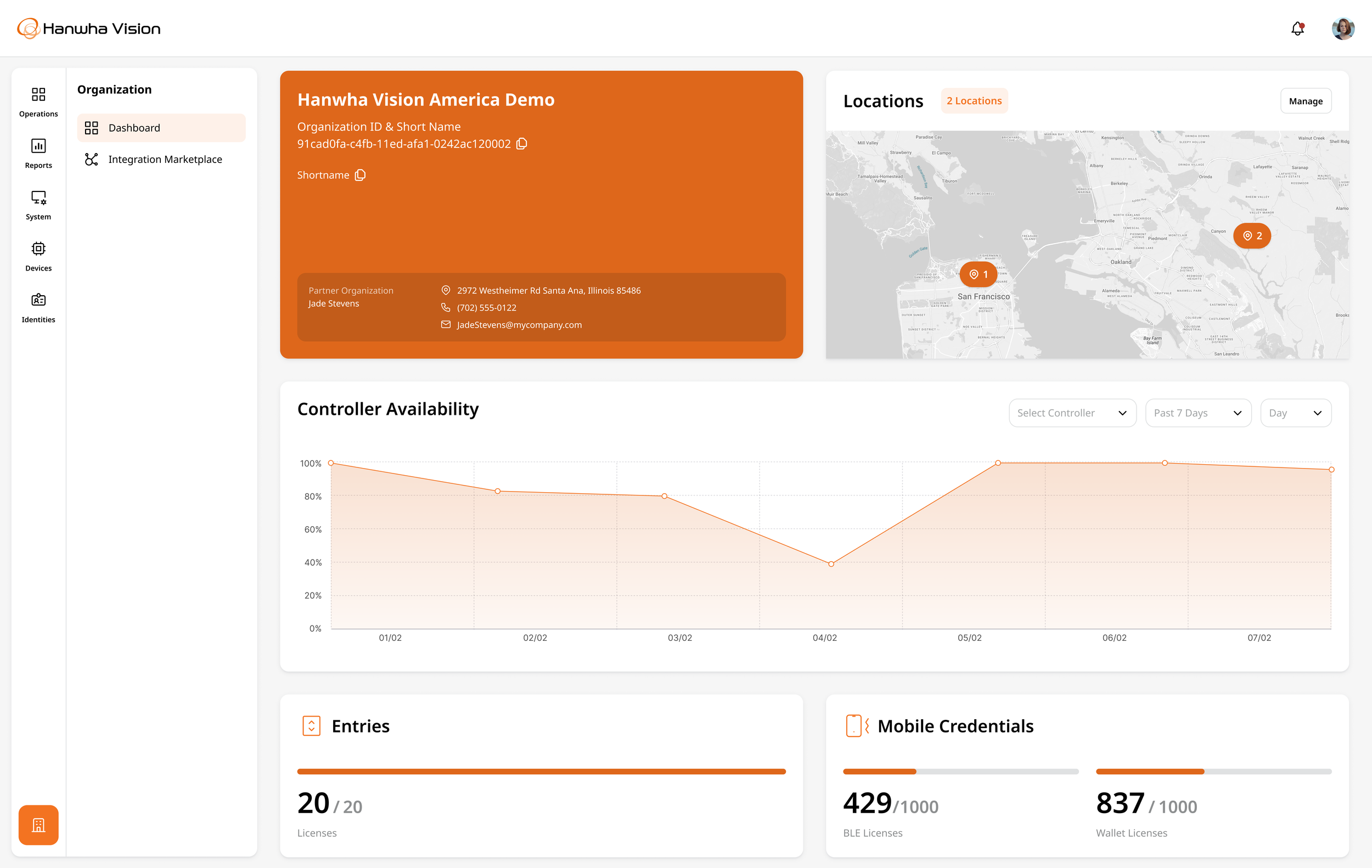This screenshot has width=1372, height=868.
Task: Open the notifications bell
Action: (x=1297, y=29)
